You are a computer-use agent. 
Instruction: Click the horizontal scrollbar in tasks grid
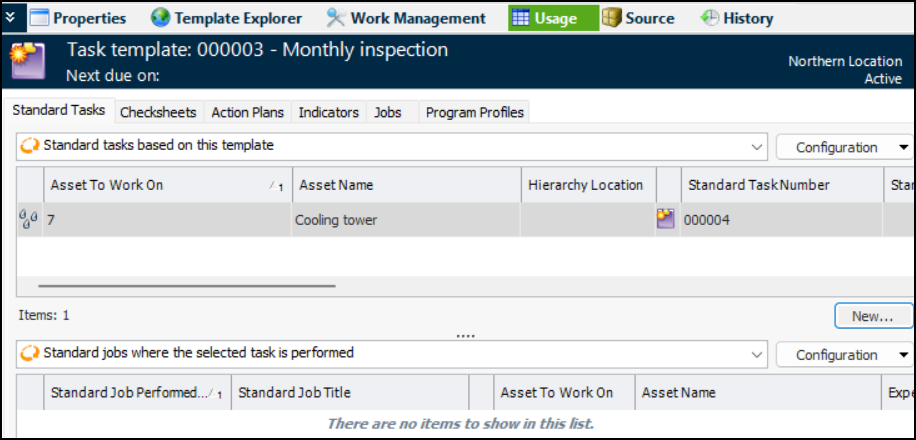pyautogui.click(x=192, y=285)
